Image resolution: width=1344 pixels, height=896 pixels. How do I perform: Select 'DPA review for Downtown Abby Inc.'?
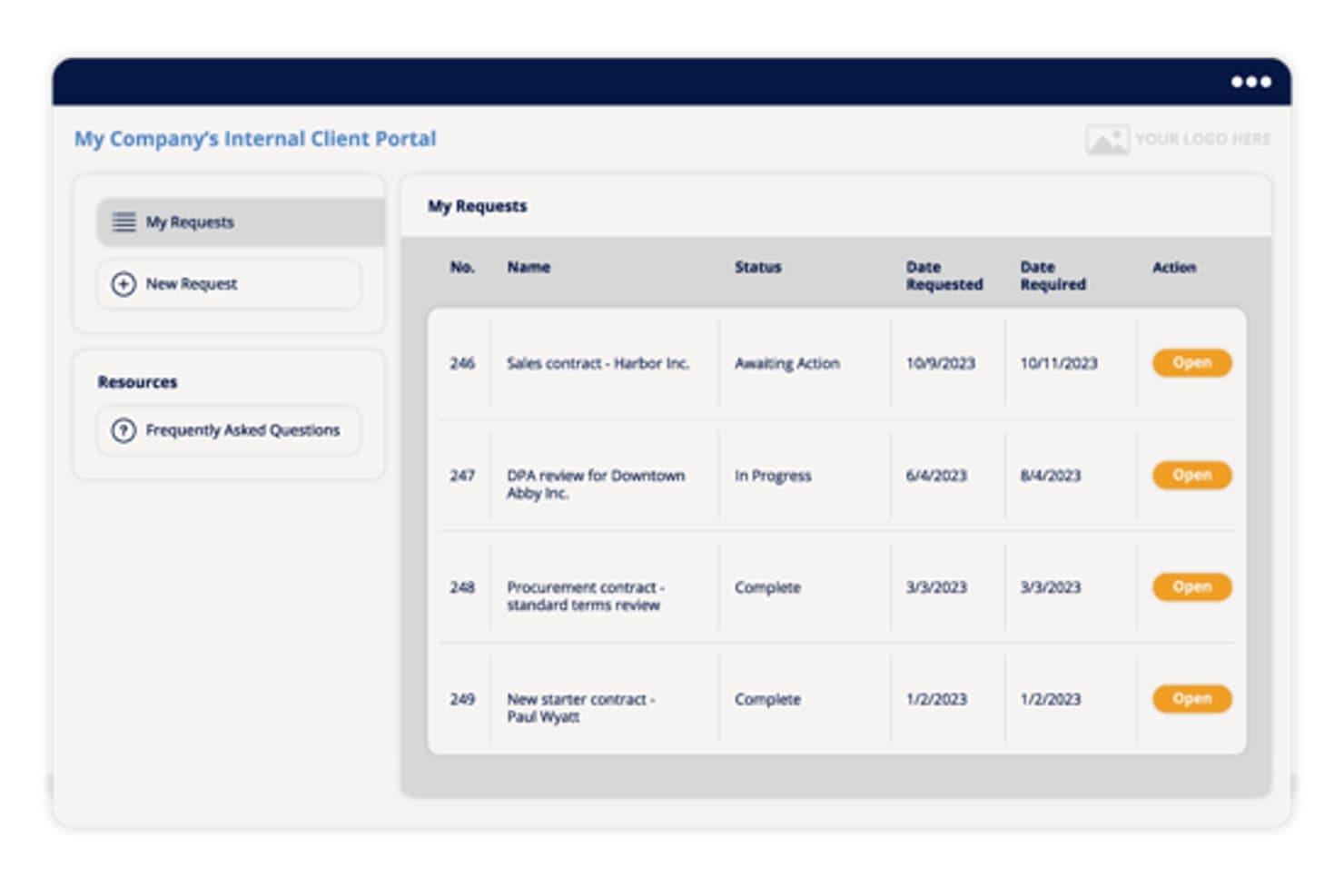point(596,484)
